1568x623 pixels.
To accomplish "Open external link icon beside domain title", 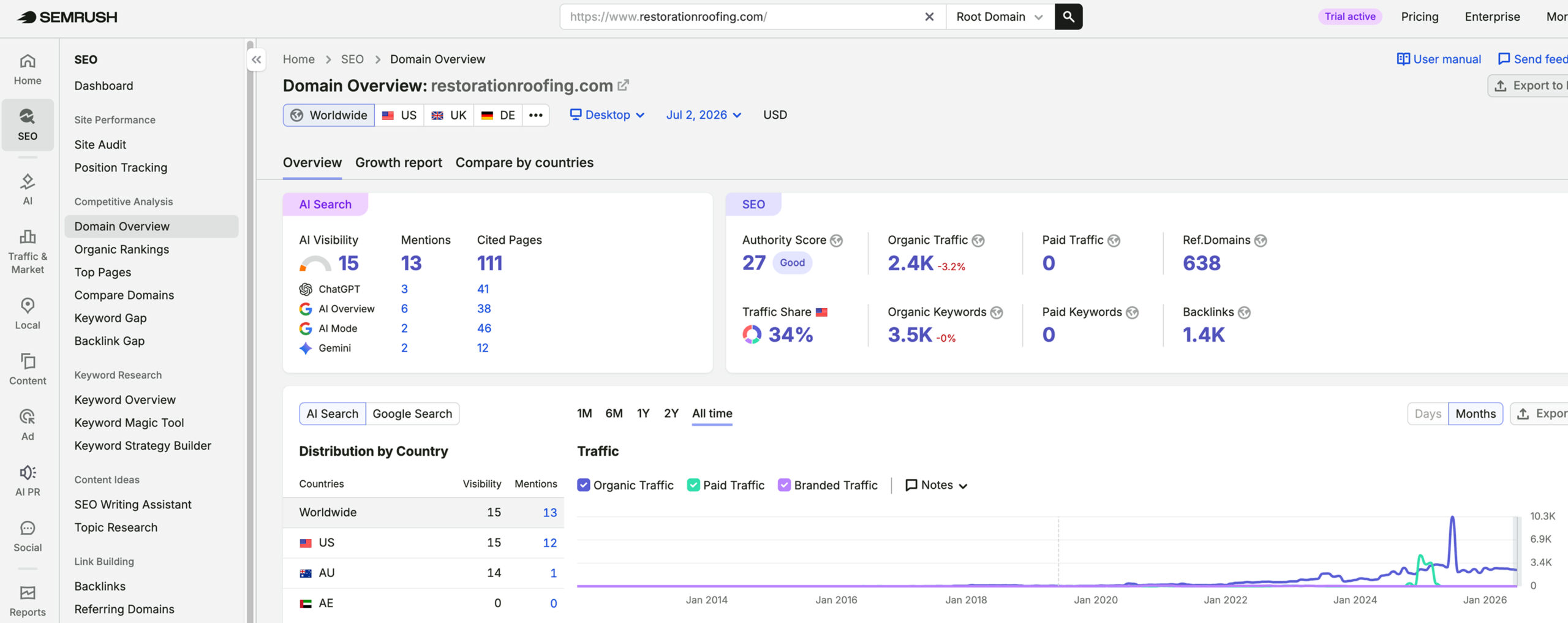I will pos(624,85).
